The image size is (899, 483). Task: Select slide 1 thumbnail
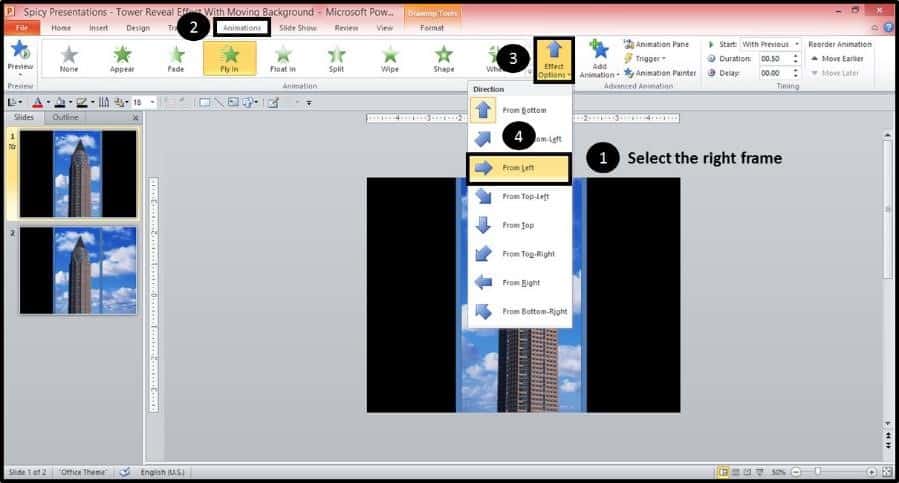[x=78, y=174]
